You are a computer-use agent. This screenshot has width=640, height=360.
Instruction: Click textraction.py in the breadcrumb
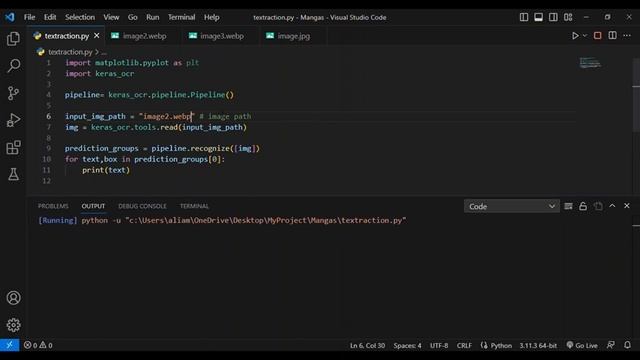tap(70, 52)
